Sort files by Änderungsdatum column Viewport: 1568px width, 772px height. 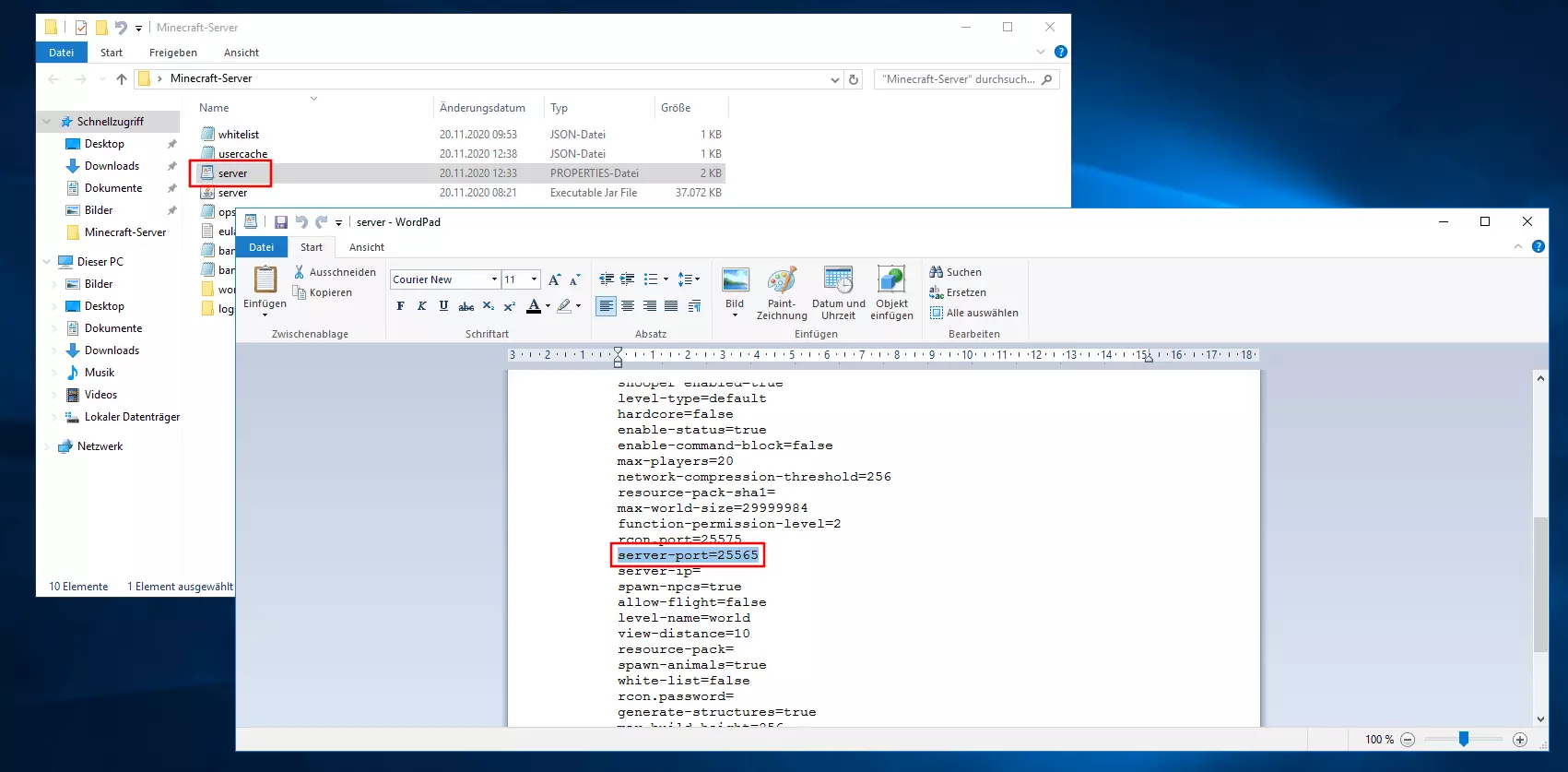482,108
